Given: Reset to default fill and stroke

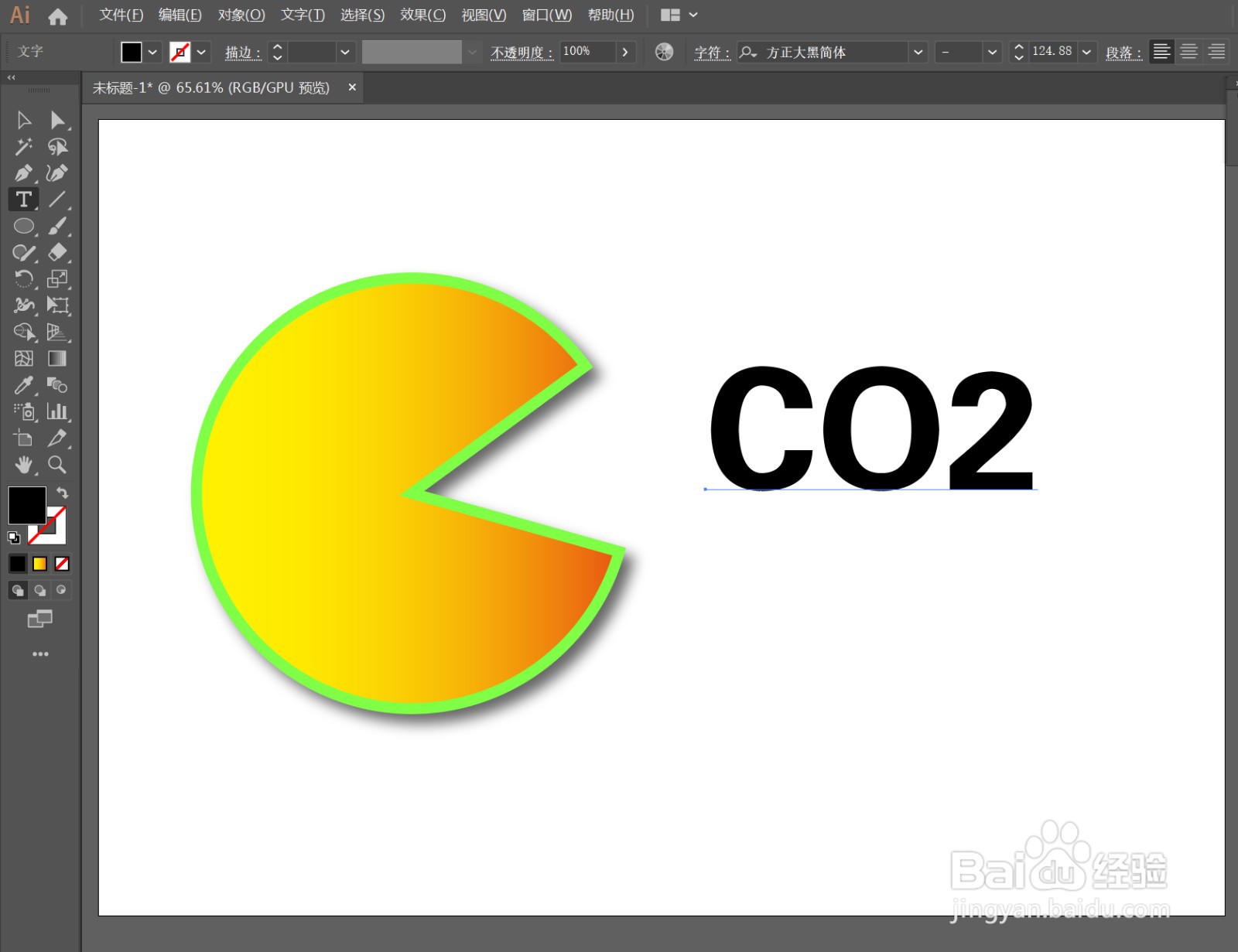Looking at the screenshot, I should click(x=14, y=537).
